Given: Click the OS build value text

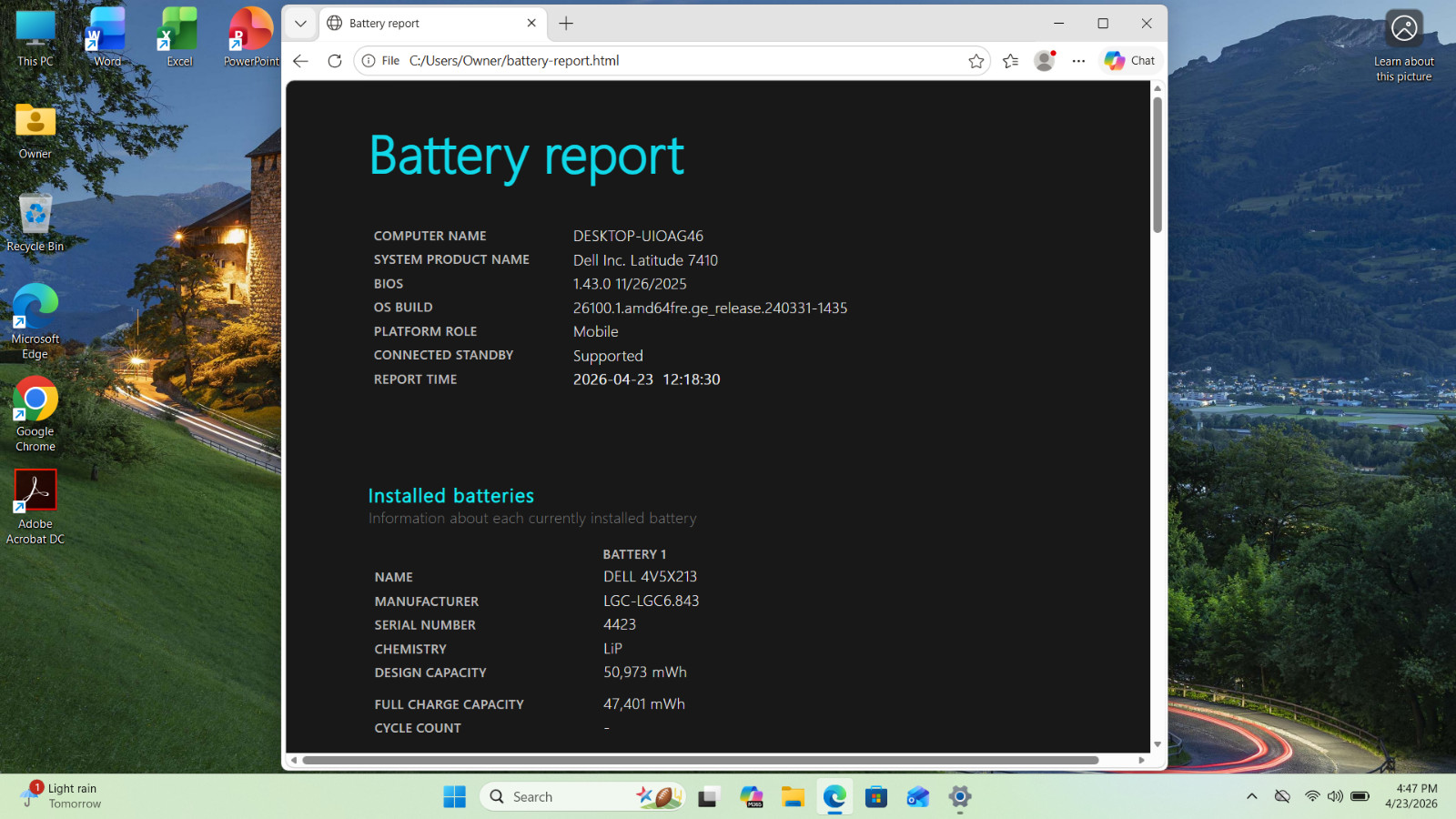Looking at the screenshot, I should pyautogui.click(x=710, y=308).
